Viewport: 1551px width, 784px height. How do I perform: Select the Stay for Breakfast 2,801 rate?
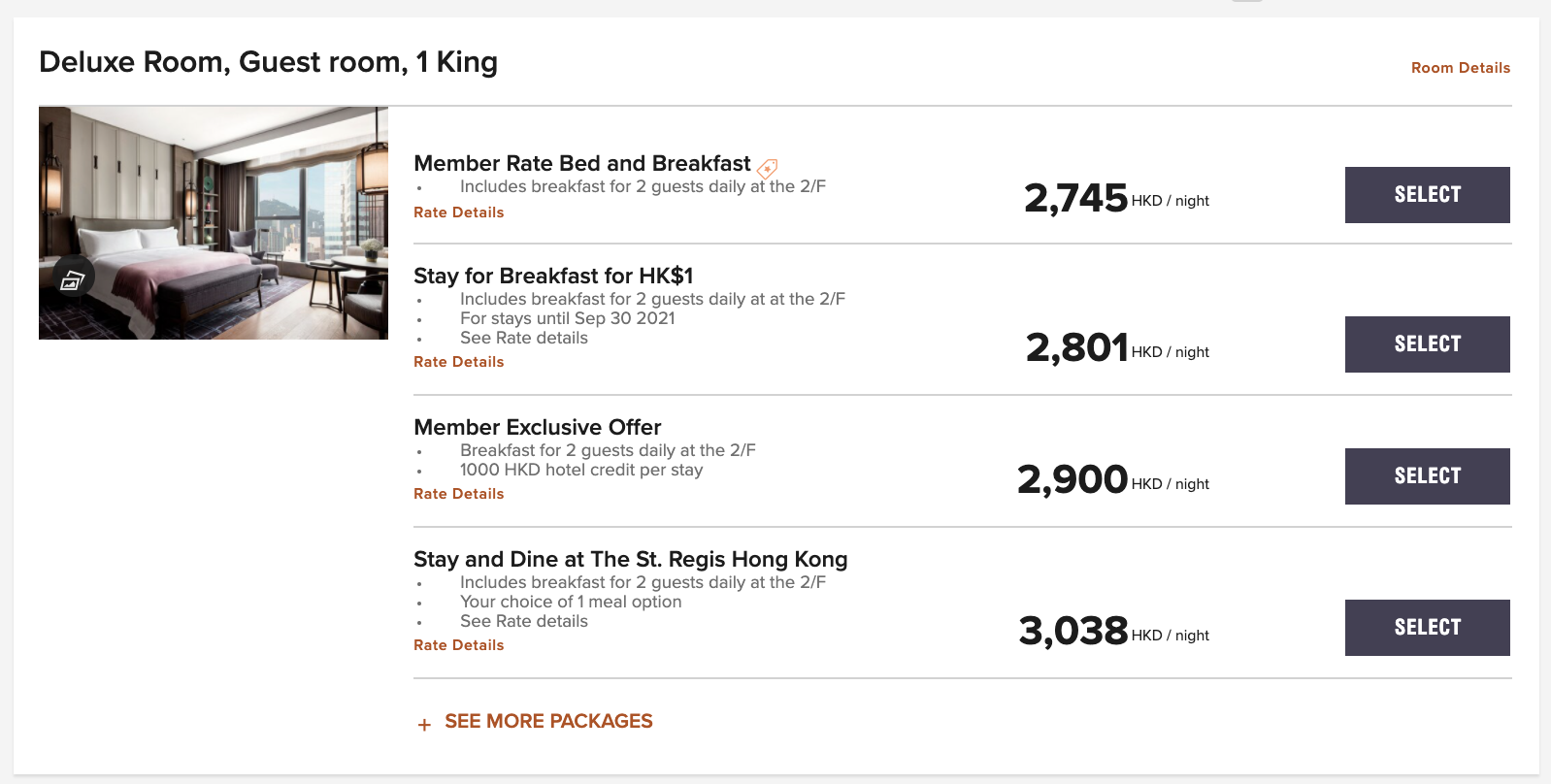1428,344
